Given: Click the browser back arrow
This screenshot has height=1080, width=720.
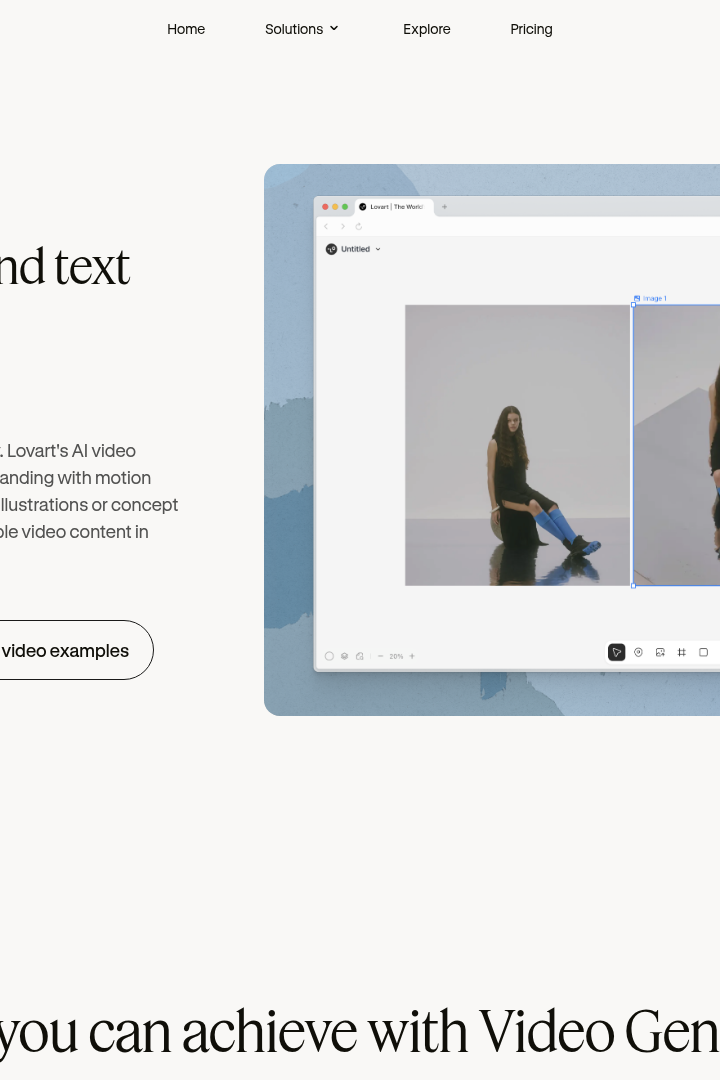Looking at the screenshot, I should [327, 227].
